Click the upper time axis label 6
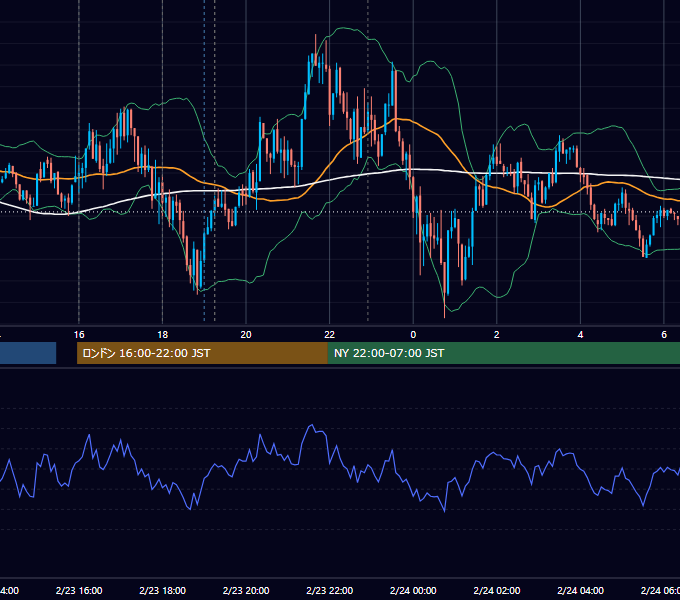This screenshot has width=680, height=600. [664, 335]
